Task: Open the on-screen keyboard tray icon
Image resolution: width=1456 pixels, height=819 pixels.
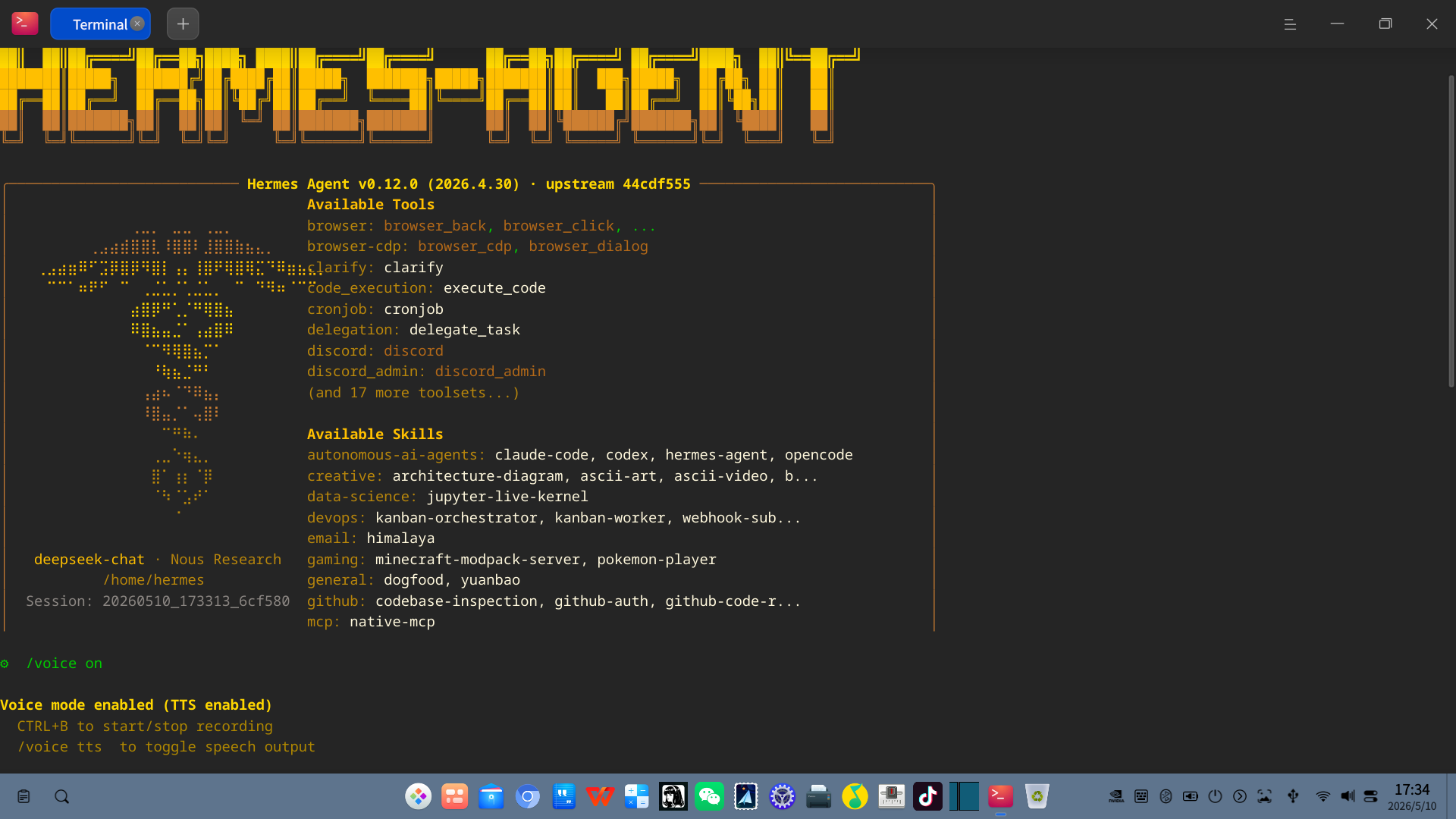Action: click(x=1141, y=796)
